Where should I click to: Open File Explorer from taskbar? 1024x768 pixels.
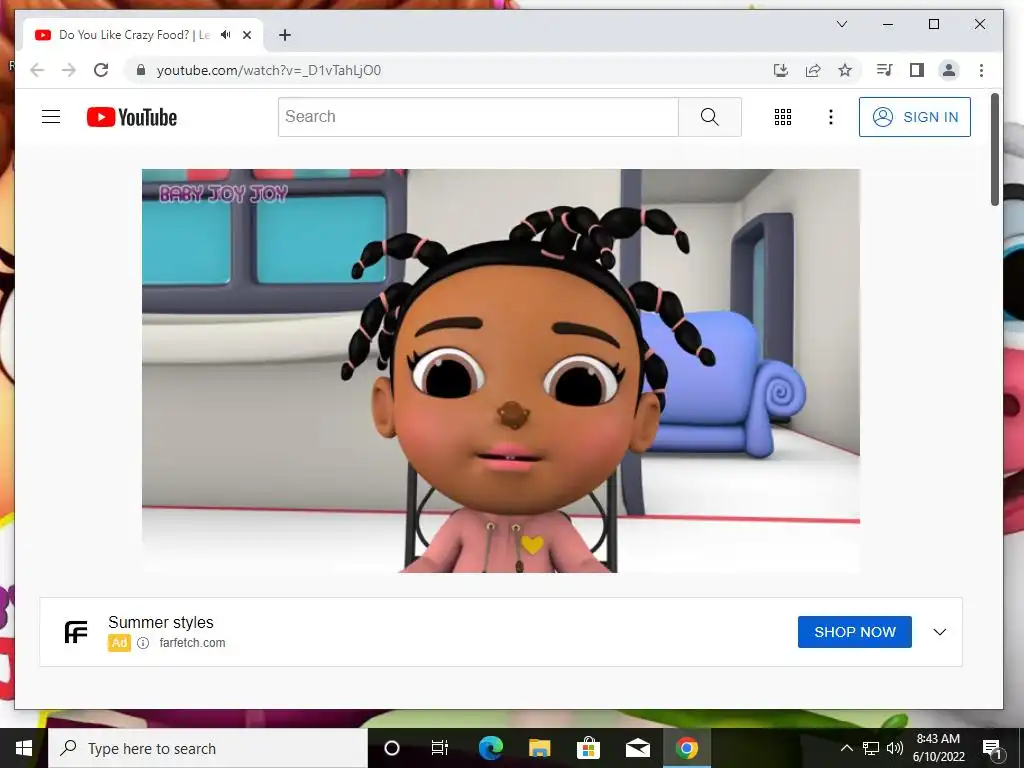click(x=539, y=748)
